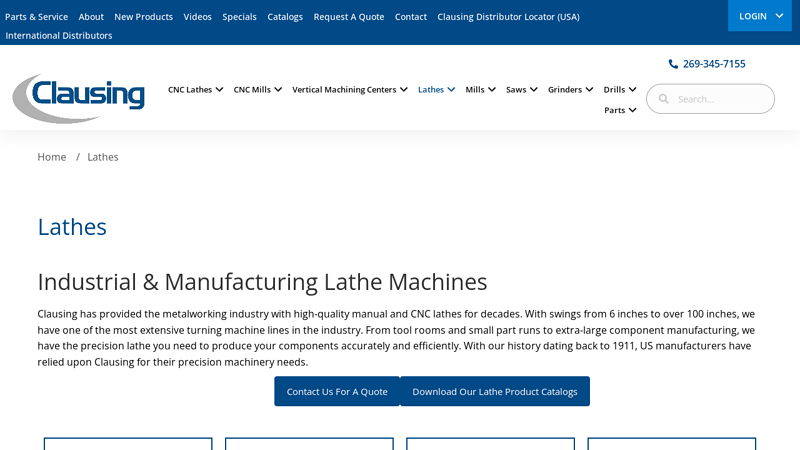Image resolution: width=800 pixels, height=450 pixels.
Task: Open the Grinders menu item
Action: click(x=565, y=90)
